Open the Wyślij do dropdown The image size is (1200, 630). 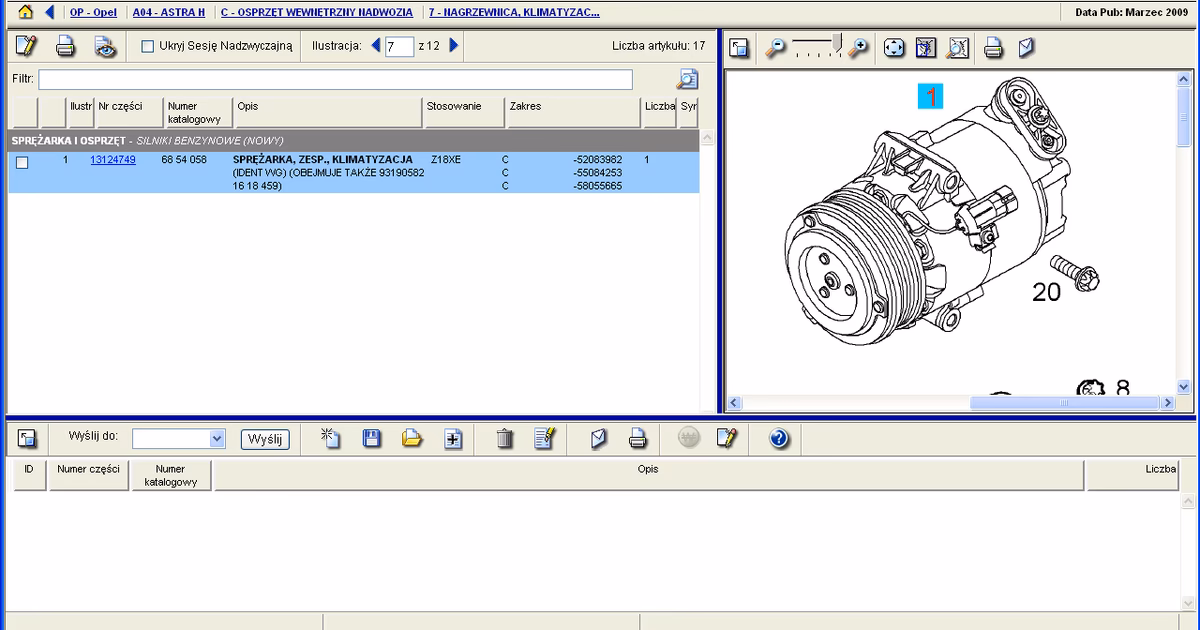[217, 439]
